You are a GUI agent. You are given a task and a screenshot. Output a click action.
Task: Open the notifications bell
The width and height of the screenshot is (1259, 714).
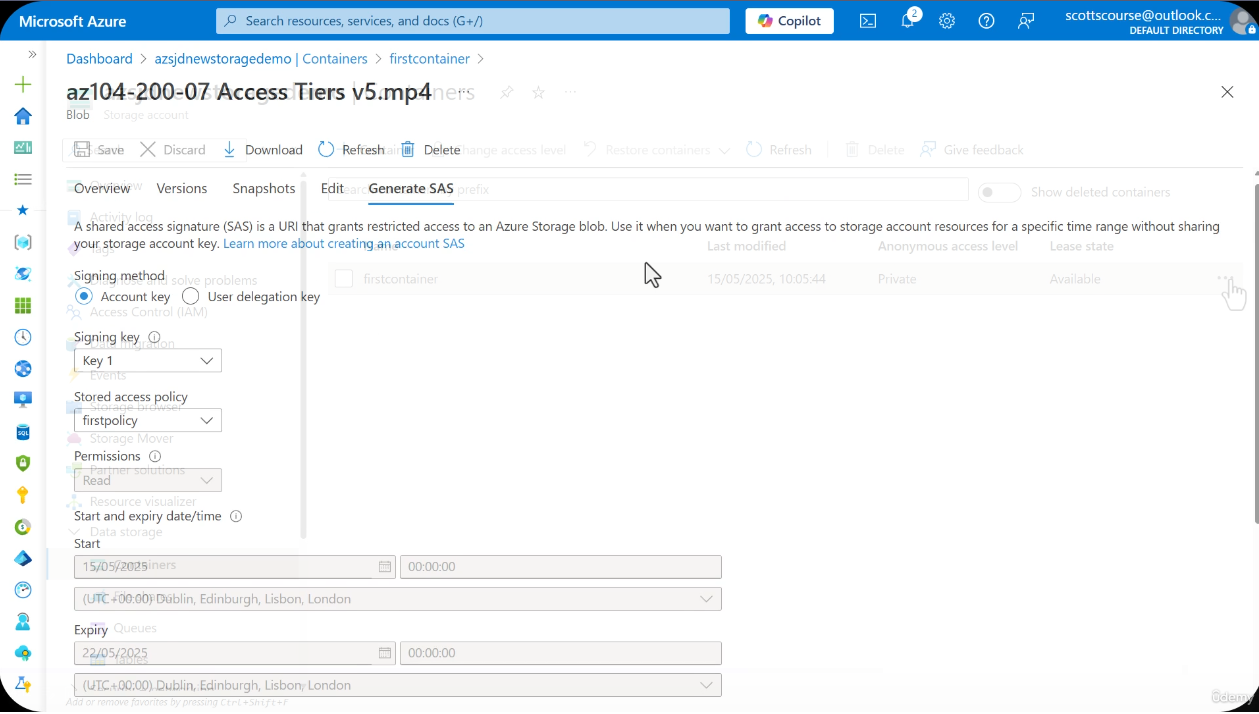tap(908, 21)
